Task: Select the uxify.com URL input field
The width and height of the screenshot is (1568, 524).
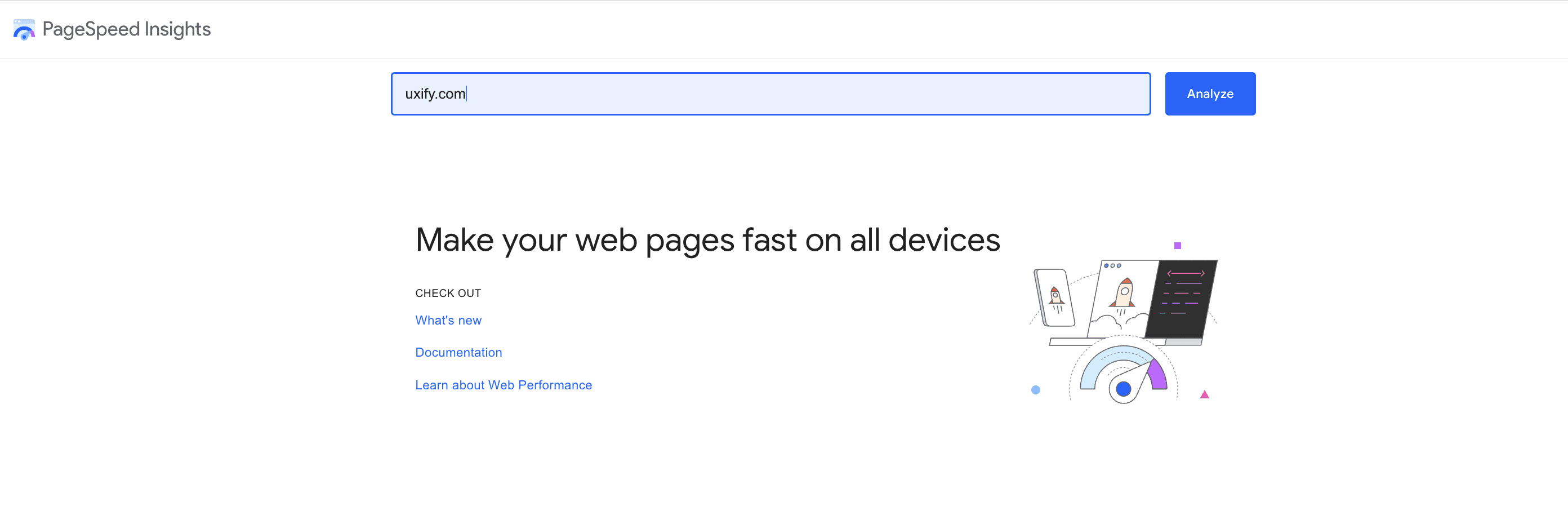Action: tap(770, 94)
